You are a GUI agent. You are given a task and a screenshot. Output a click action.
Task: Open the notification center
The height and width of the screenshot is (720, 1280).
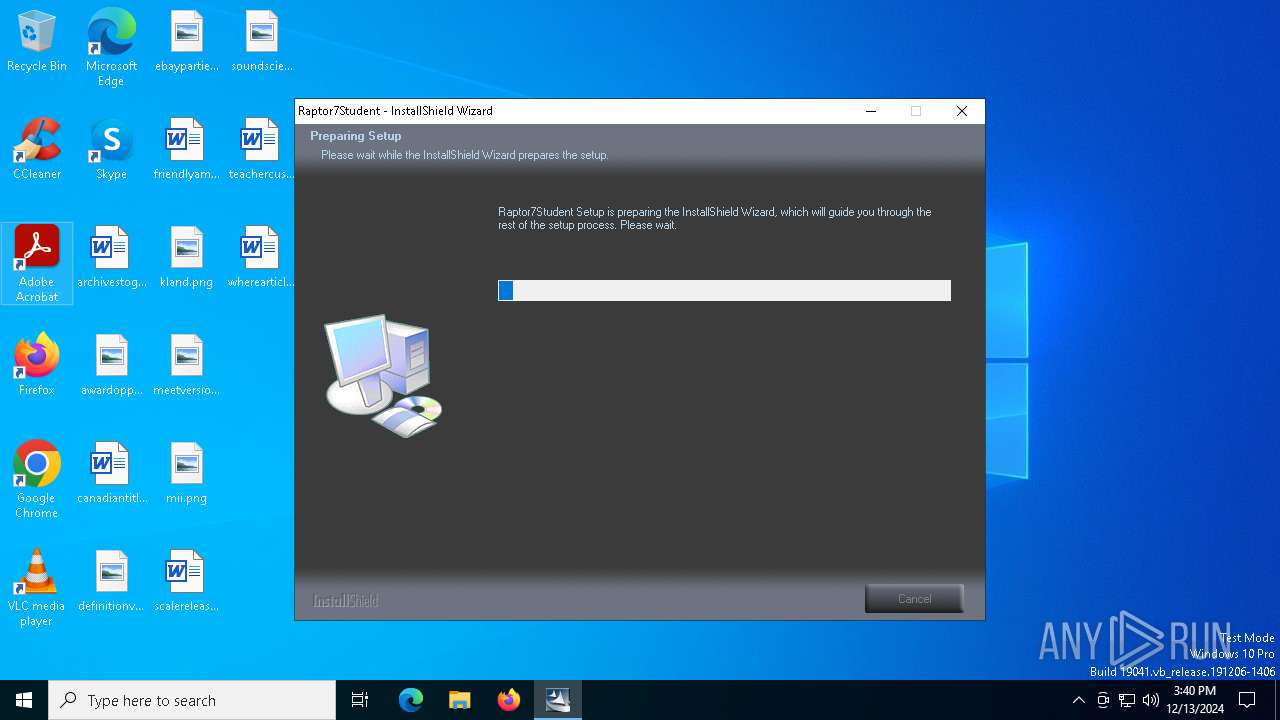point(1247,700)
